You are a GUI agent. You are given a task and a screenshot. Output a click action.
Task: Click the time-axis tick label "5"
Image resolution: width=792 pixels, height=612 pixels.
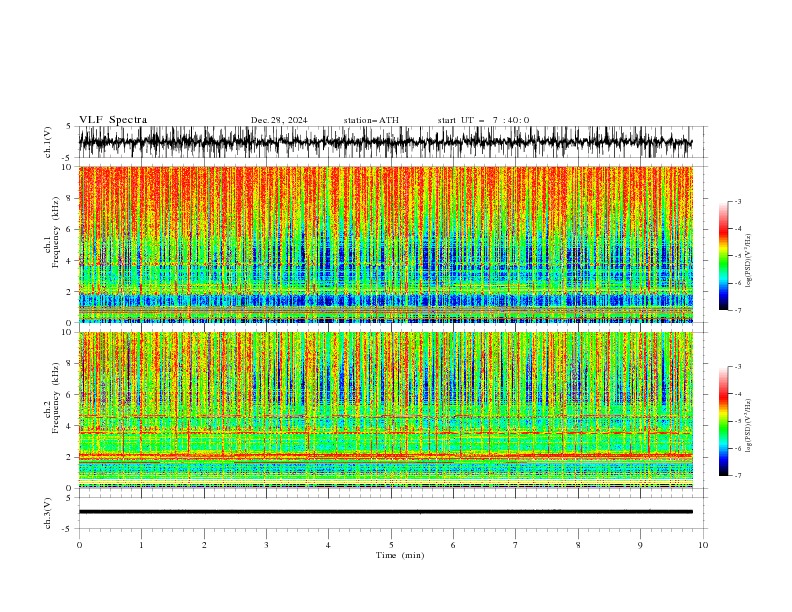click(x=391, y=545)
